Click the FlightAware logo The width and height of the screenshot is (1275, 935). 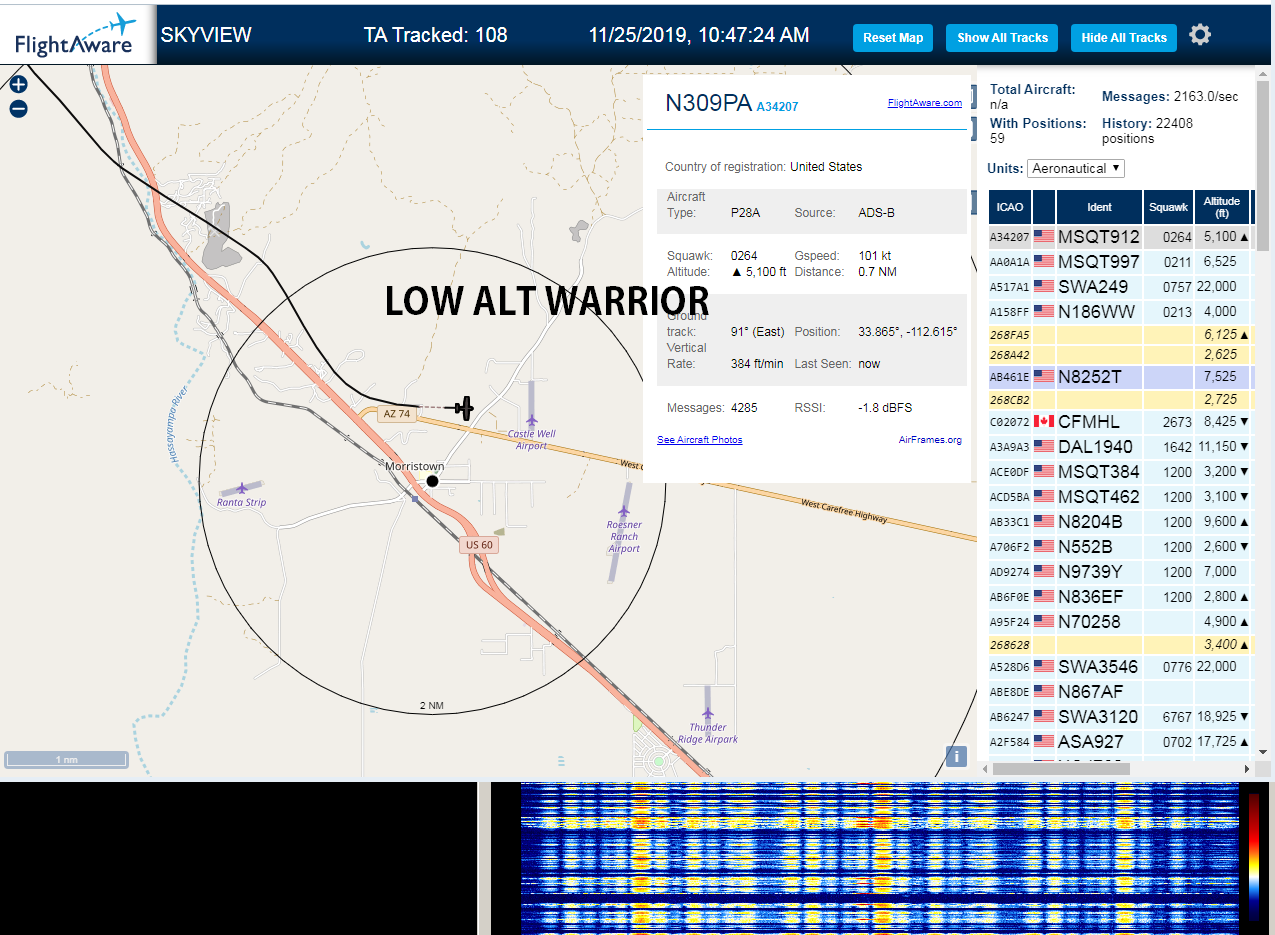[x=77, y=34]
